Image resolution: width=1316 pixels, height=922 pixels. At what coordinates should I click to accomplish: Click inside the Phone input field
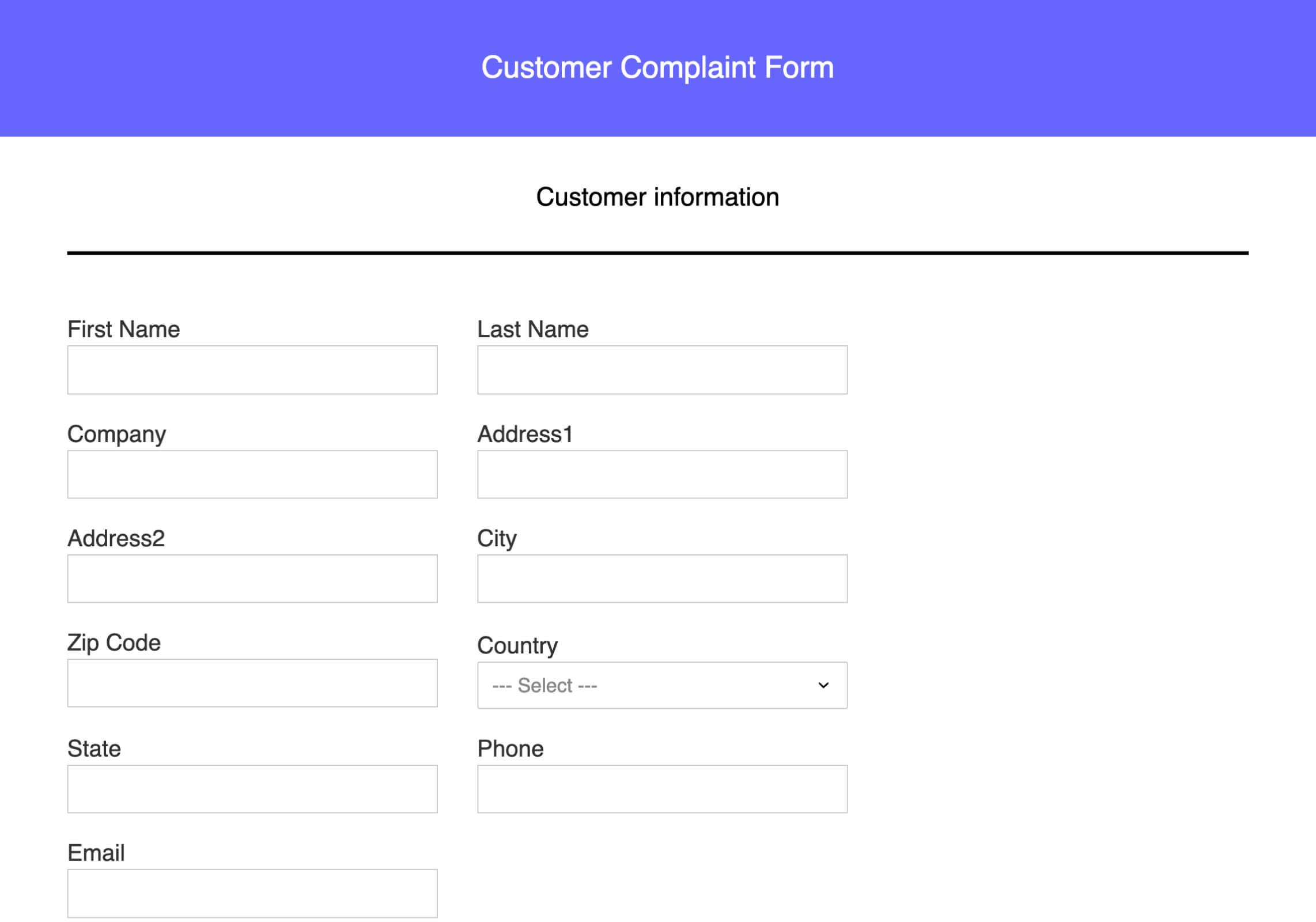coord(661,788)
